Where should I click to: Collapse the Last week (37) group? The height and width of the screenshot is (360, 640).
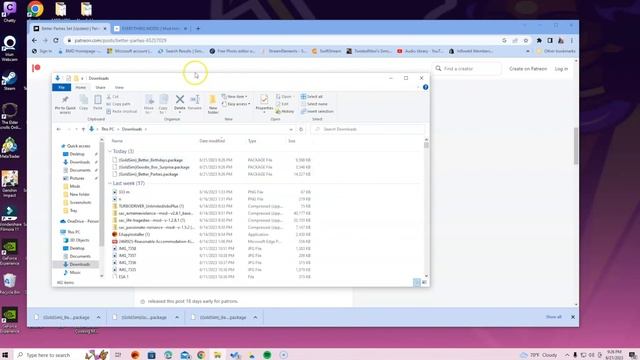click(x=110, y=183)
